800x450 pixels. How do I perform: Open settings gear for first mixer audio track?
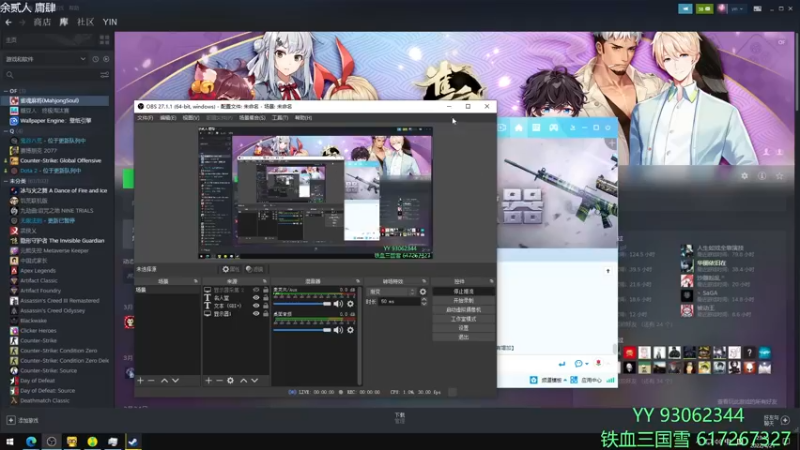351,304
